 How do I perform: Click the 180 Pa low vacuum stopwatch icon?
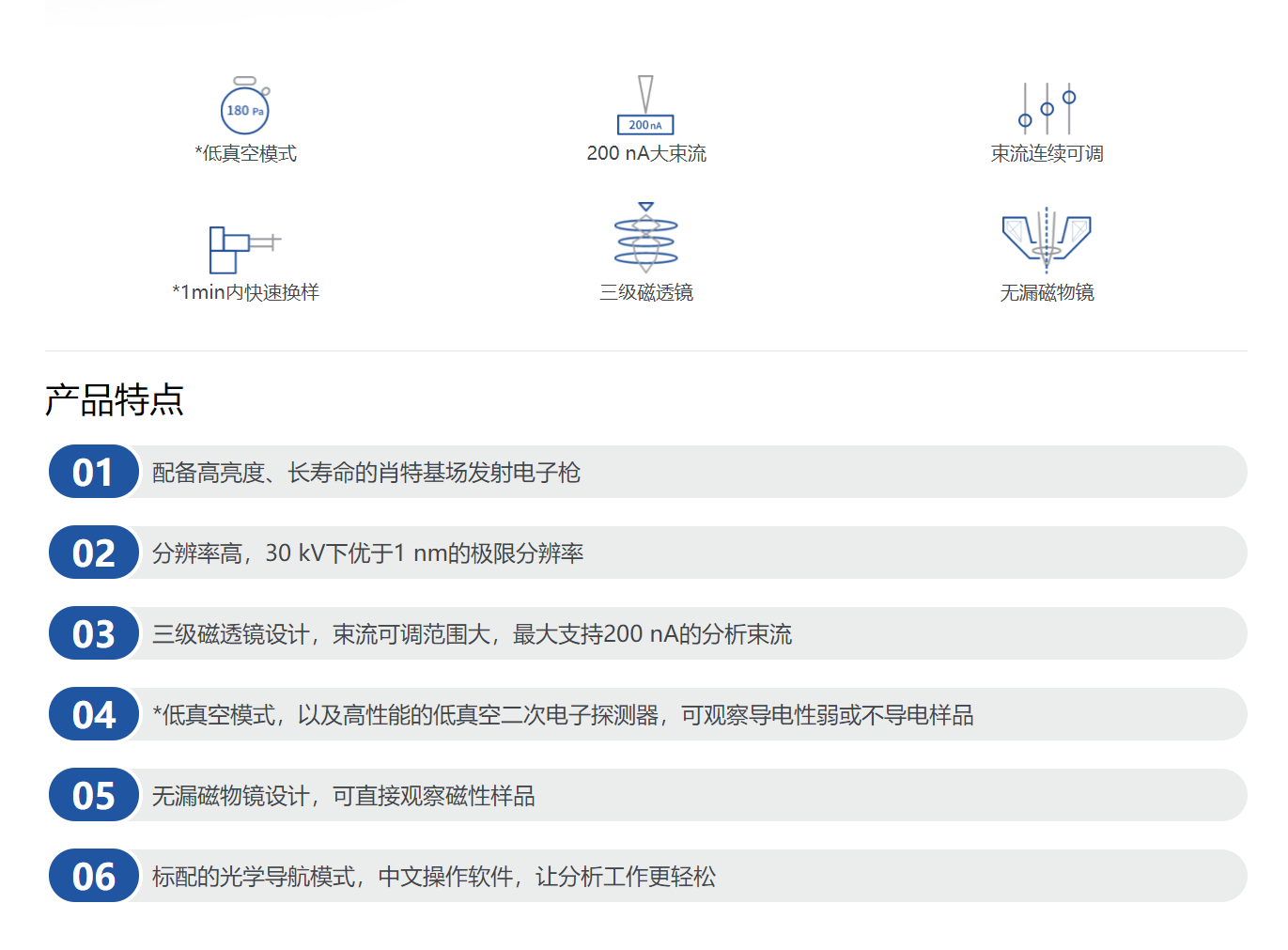[245, 107]
